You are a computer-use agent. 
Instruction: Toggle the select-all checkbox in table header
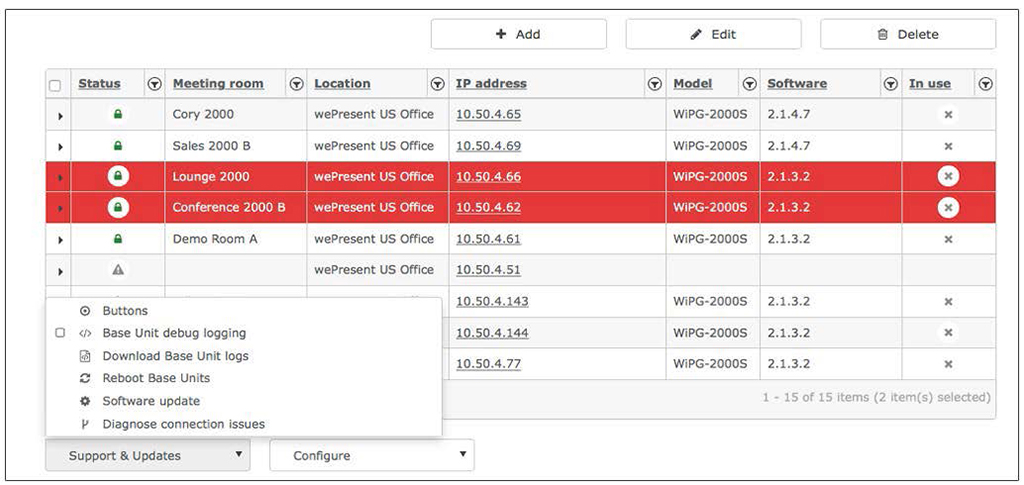(56, 85)
